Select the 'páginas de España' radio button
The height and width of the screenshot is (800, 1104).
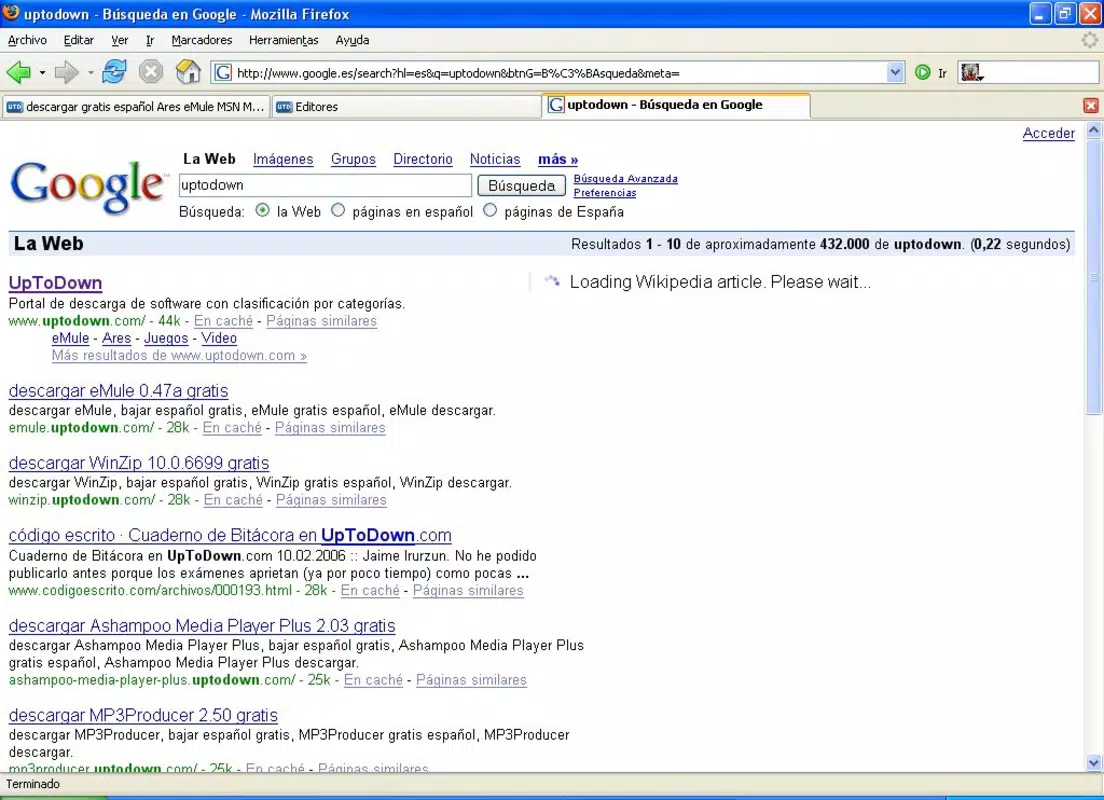point(490,211)
